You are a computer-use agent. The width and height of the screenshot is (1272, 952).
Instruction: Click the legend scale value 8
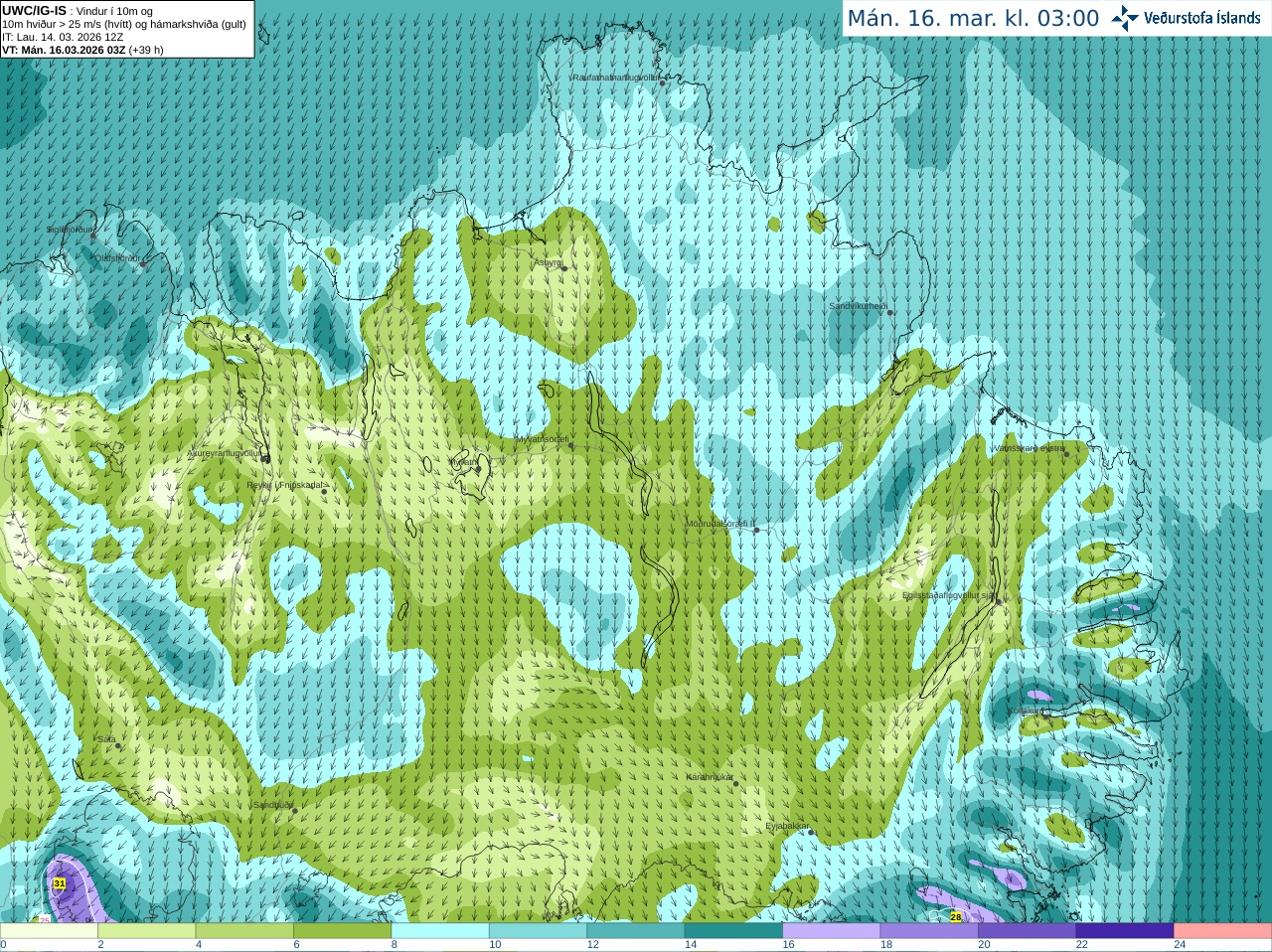click(x=395, y=945)
